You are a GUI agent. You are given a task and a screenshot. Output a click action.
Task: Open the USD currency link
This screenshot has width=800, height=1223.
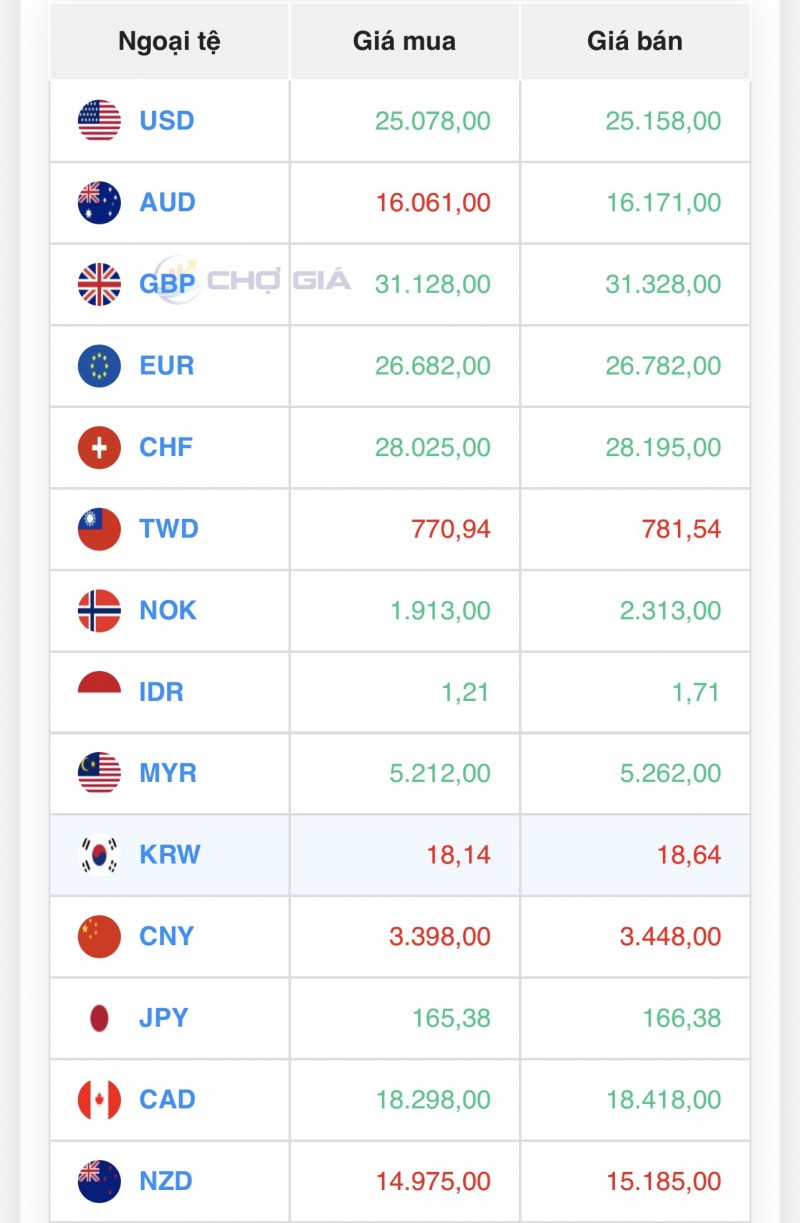[x=167, y=121]
